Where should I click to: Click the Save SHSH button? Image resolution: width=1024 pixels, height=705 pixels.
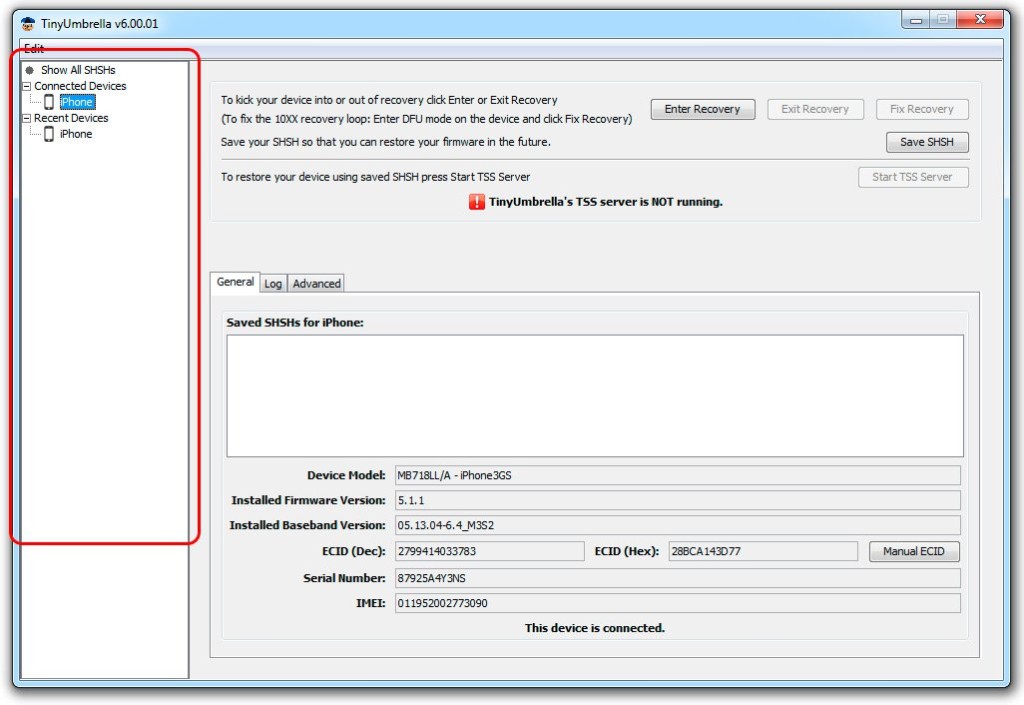[927, 142]
